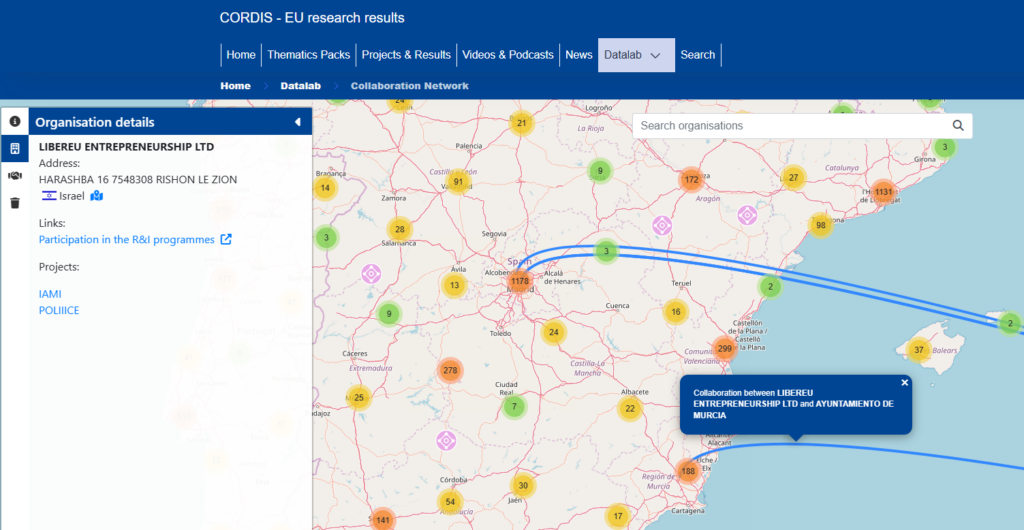This screenshot has width=1024, height=530.
Task: Click the 25 cluster marker near Badajoz
Action: click(x=359, y=398)
